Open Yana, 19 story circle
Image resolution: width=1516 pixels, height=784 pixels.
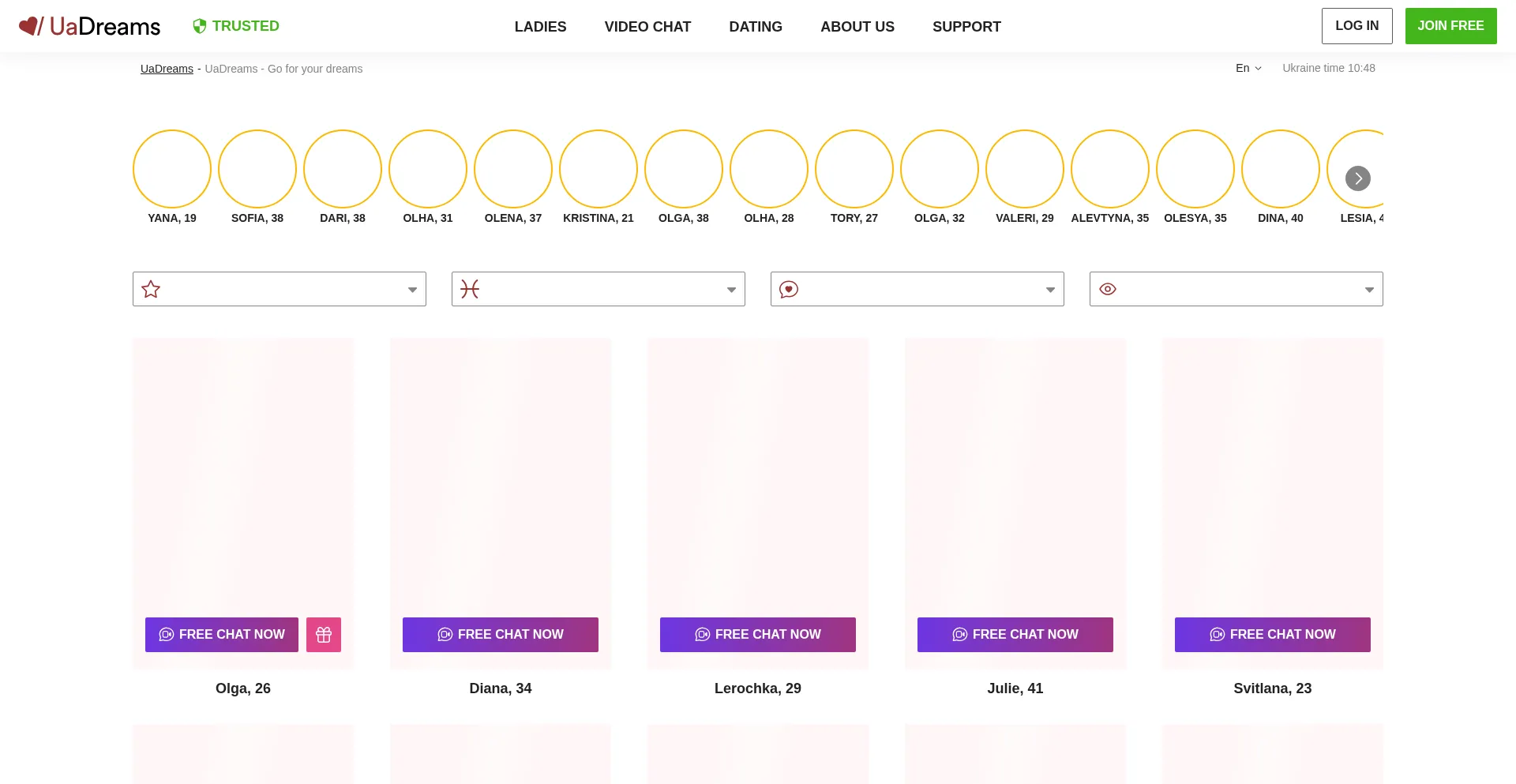point(172,169)
